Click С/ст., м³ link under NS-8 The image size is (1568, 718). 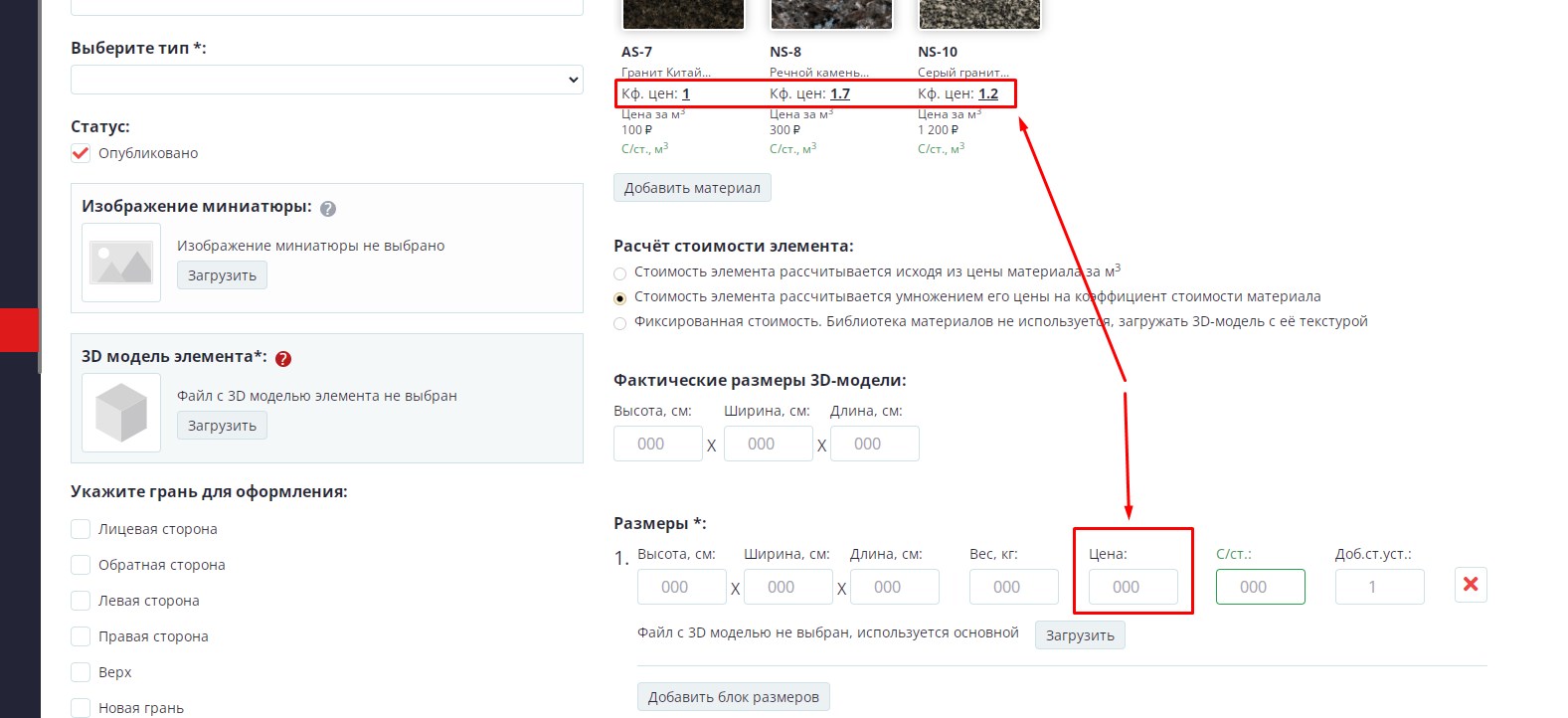coord(792,148)
